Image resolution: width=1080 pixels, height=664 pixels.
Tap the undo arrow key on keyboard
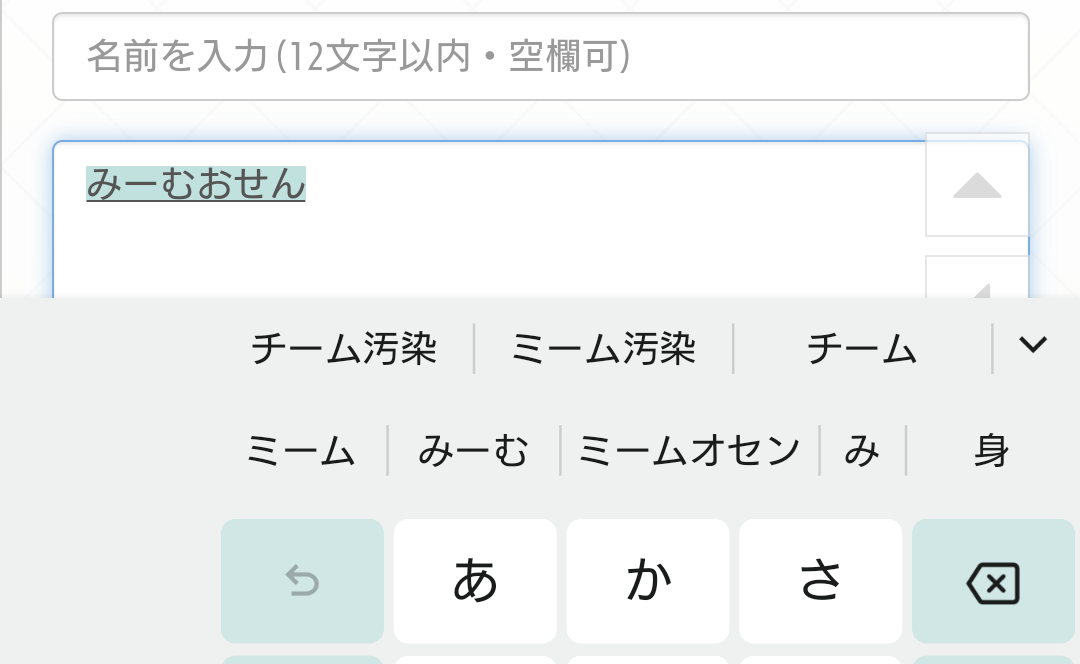pyautogui.click(x=302, y=581)
